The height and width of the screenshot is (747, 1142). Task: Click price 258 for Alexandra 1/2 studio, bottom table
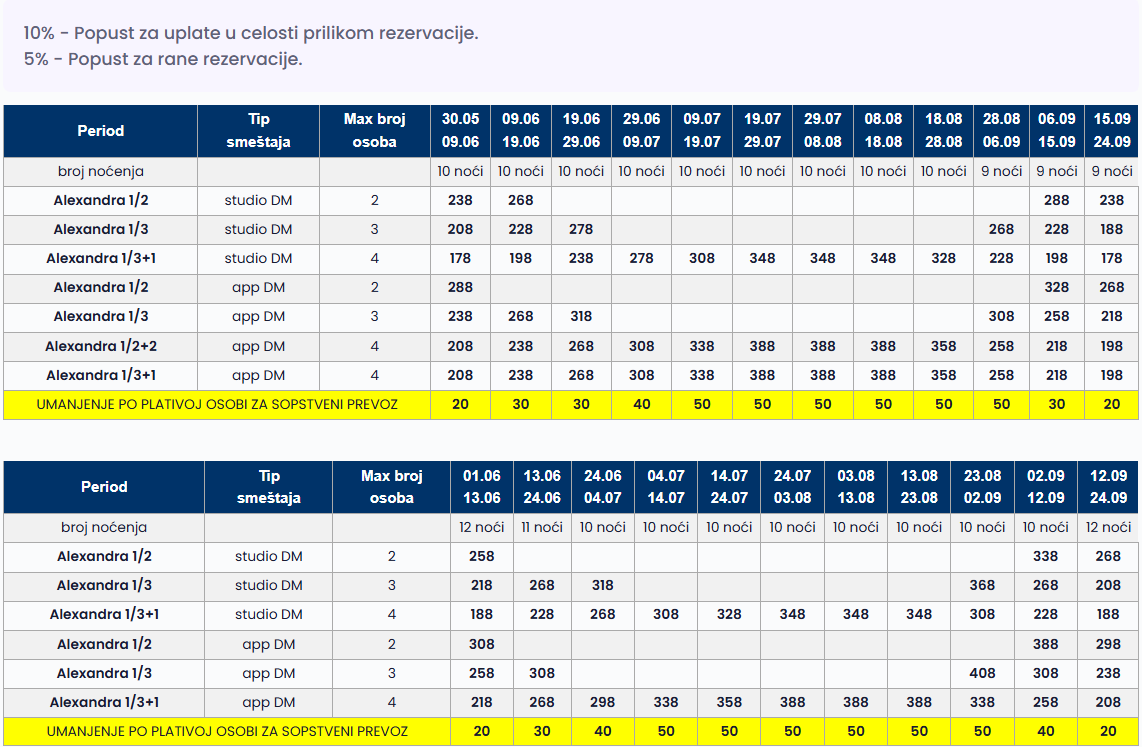tap(481, 556)
